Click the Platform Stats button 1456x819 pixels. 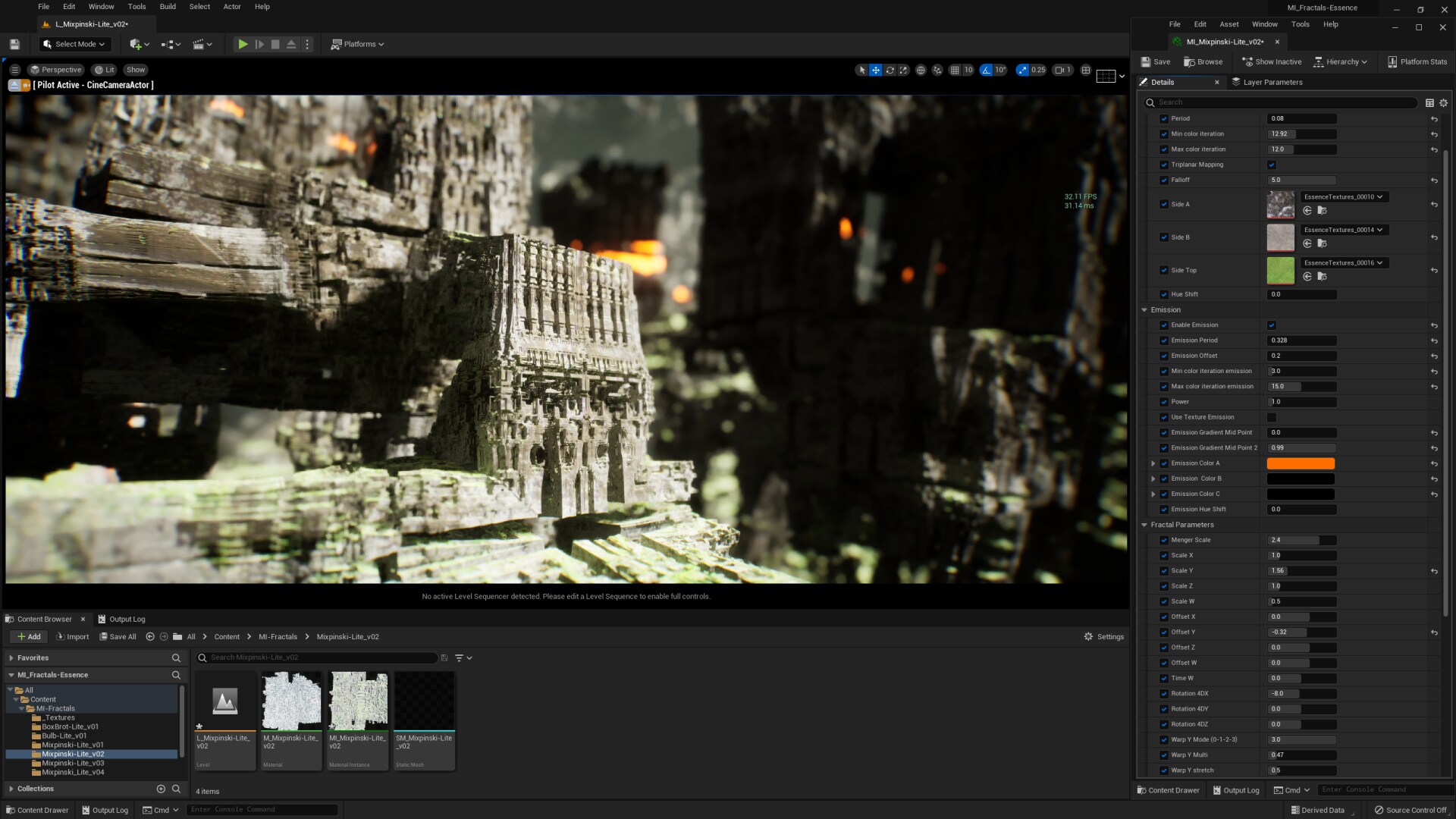1417,62
